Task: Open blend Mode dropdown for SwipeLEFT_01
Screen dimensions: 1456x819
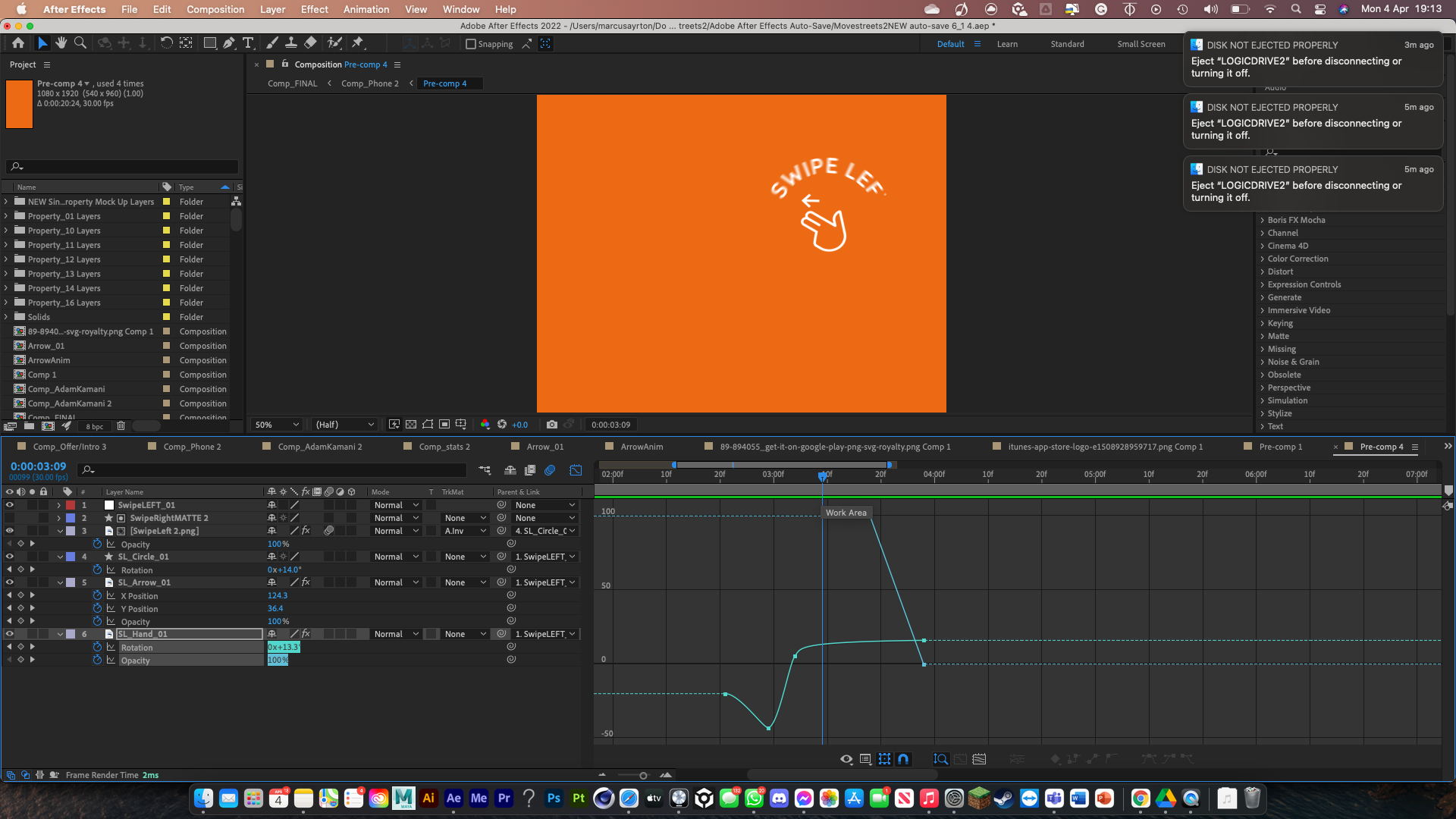Action: (x=396, y=505)
